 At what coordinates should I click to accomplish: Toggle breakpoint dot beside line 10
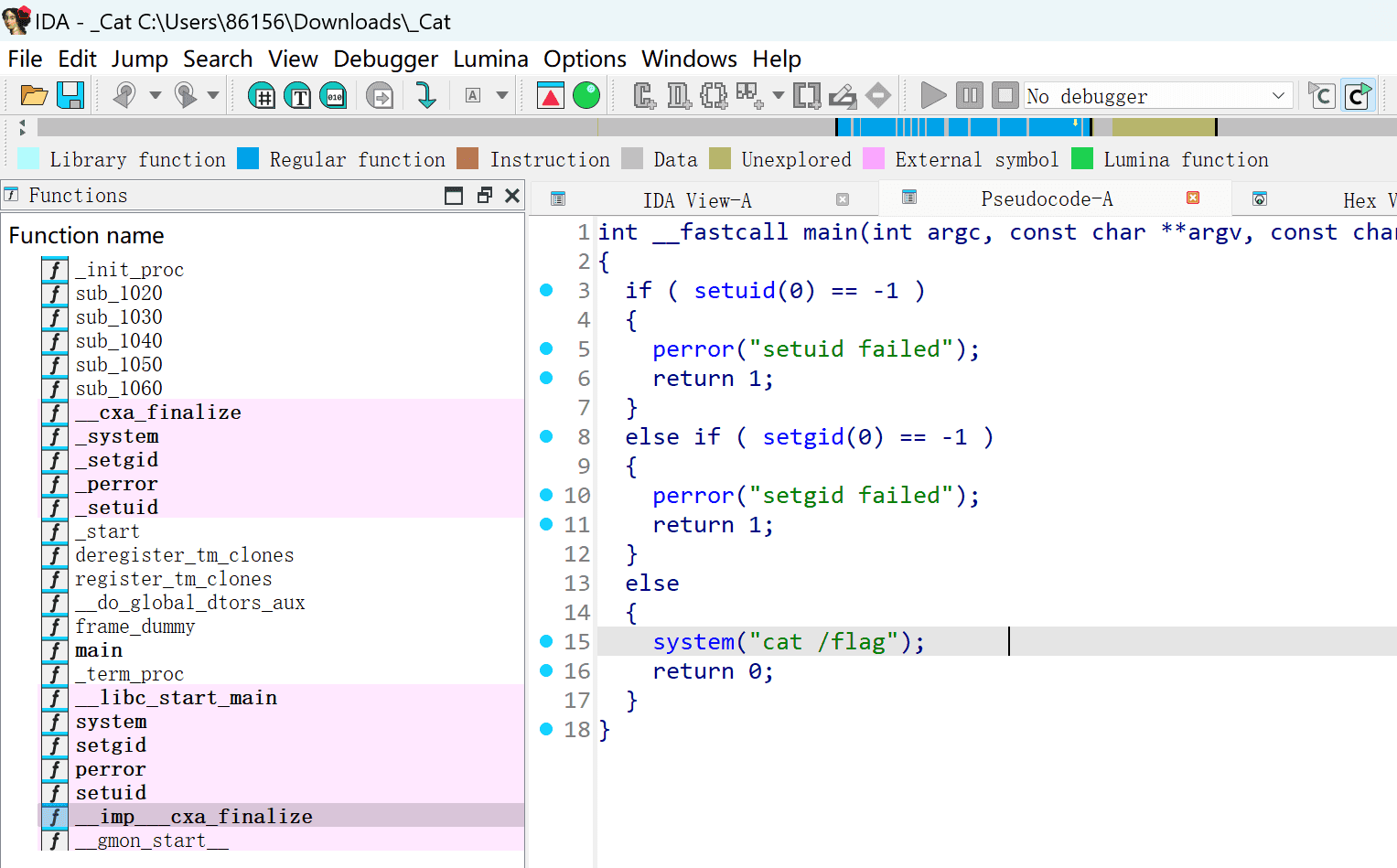[x=546, y=495]
